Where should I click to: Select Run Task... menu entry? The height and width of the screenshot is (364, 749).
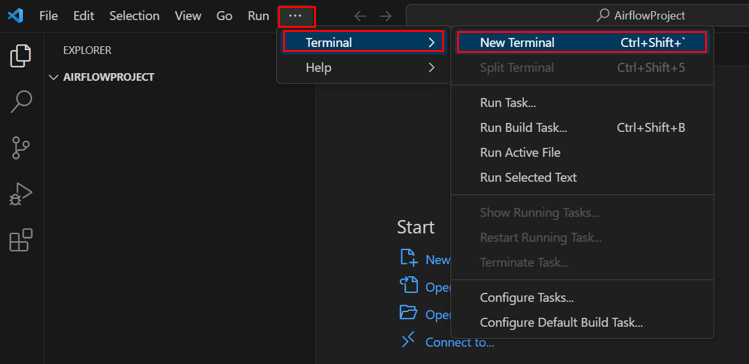pos(582,103)
